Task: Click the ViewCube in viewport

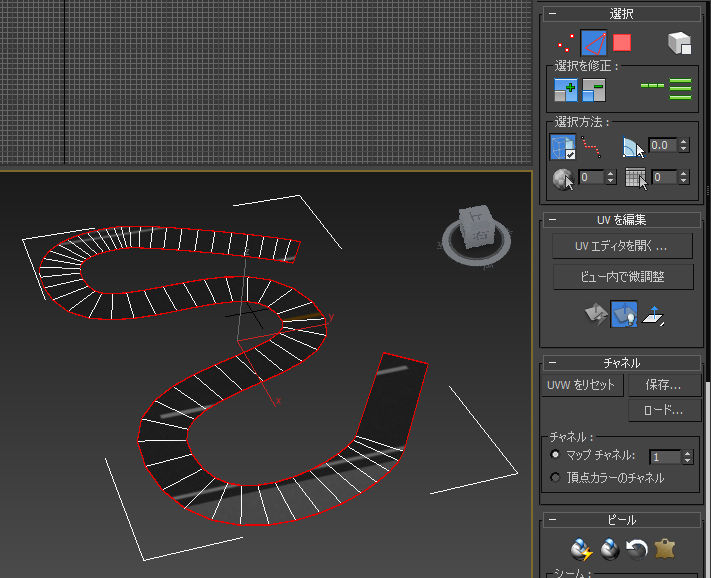Action: click(476, 226)
